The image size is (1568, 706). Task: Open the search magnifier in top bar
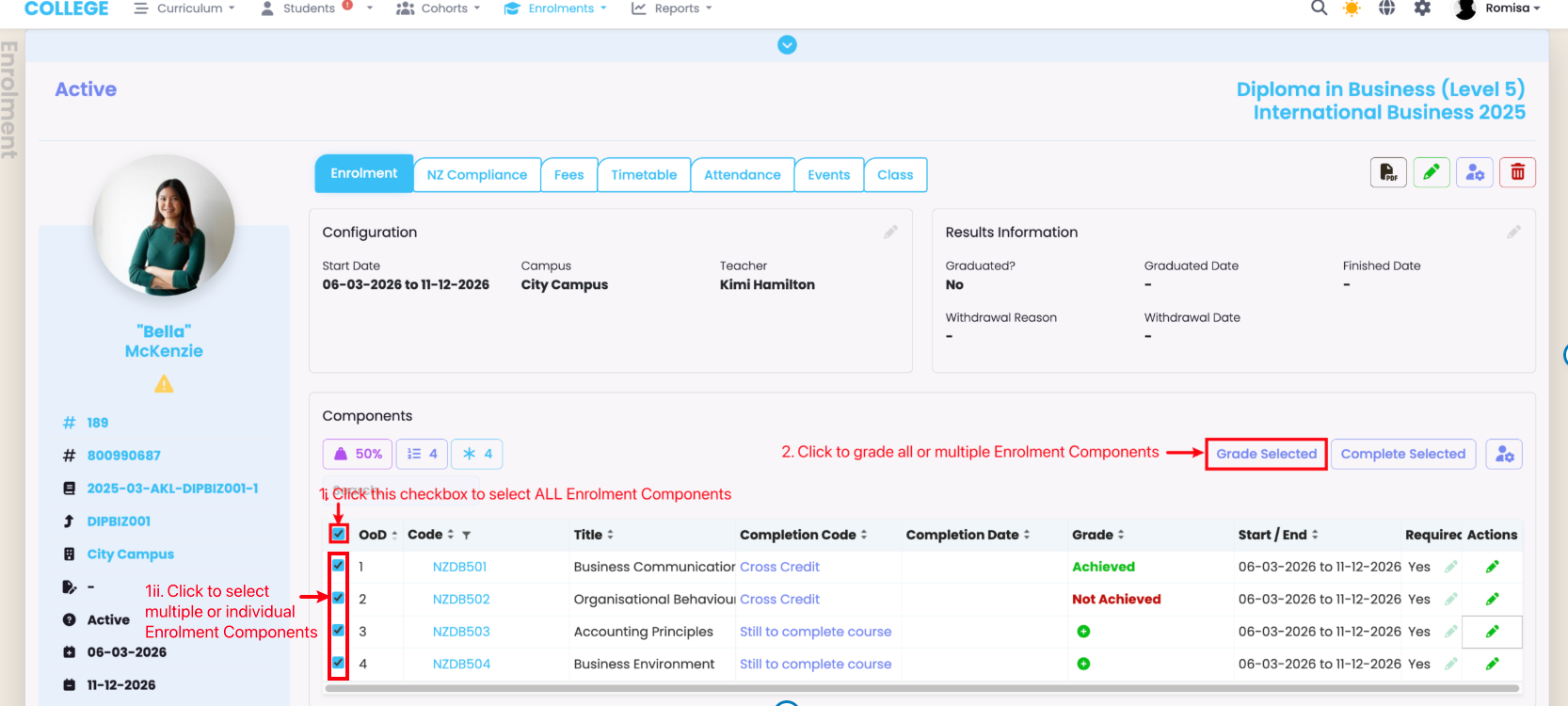click(1319, 8)
